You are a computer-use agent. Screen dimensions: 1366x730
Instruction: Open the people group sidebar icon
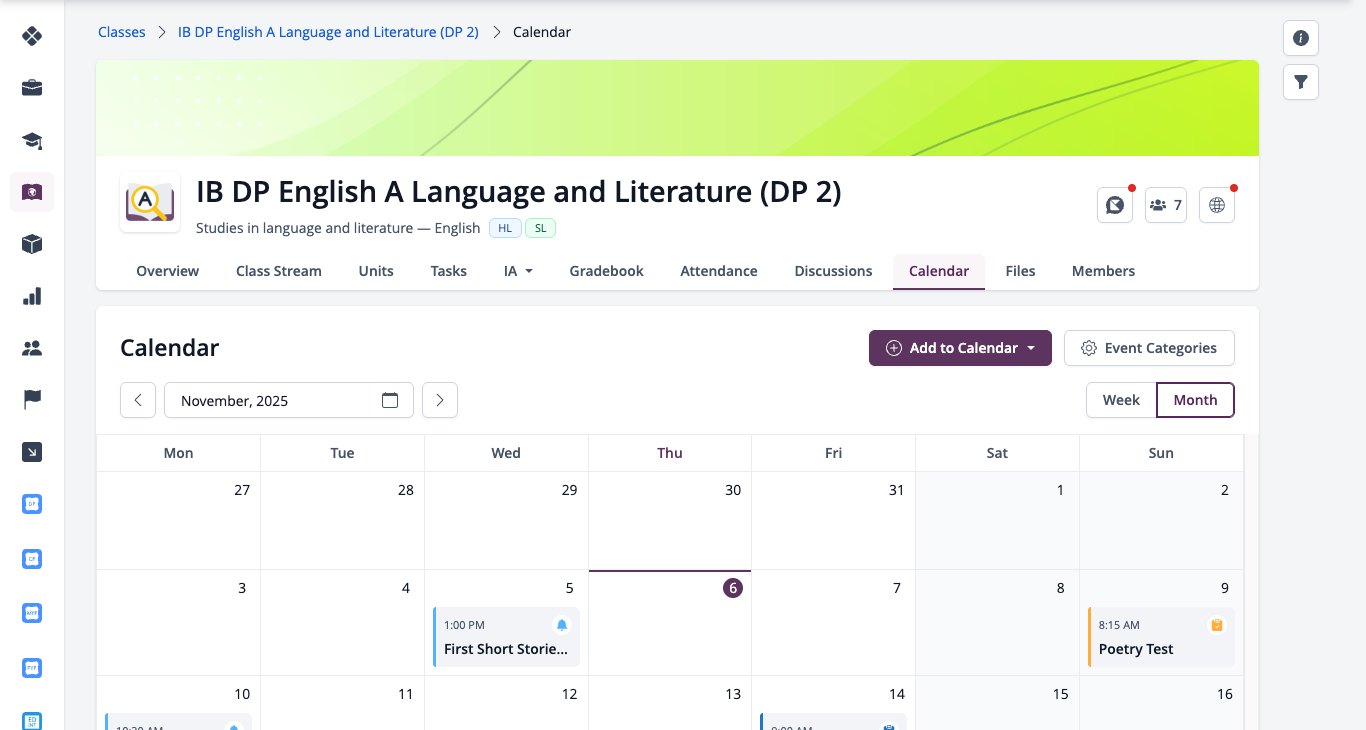[32, 348]
